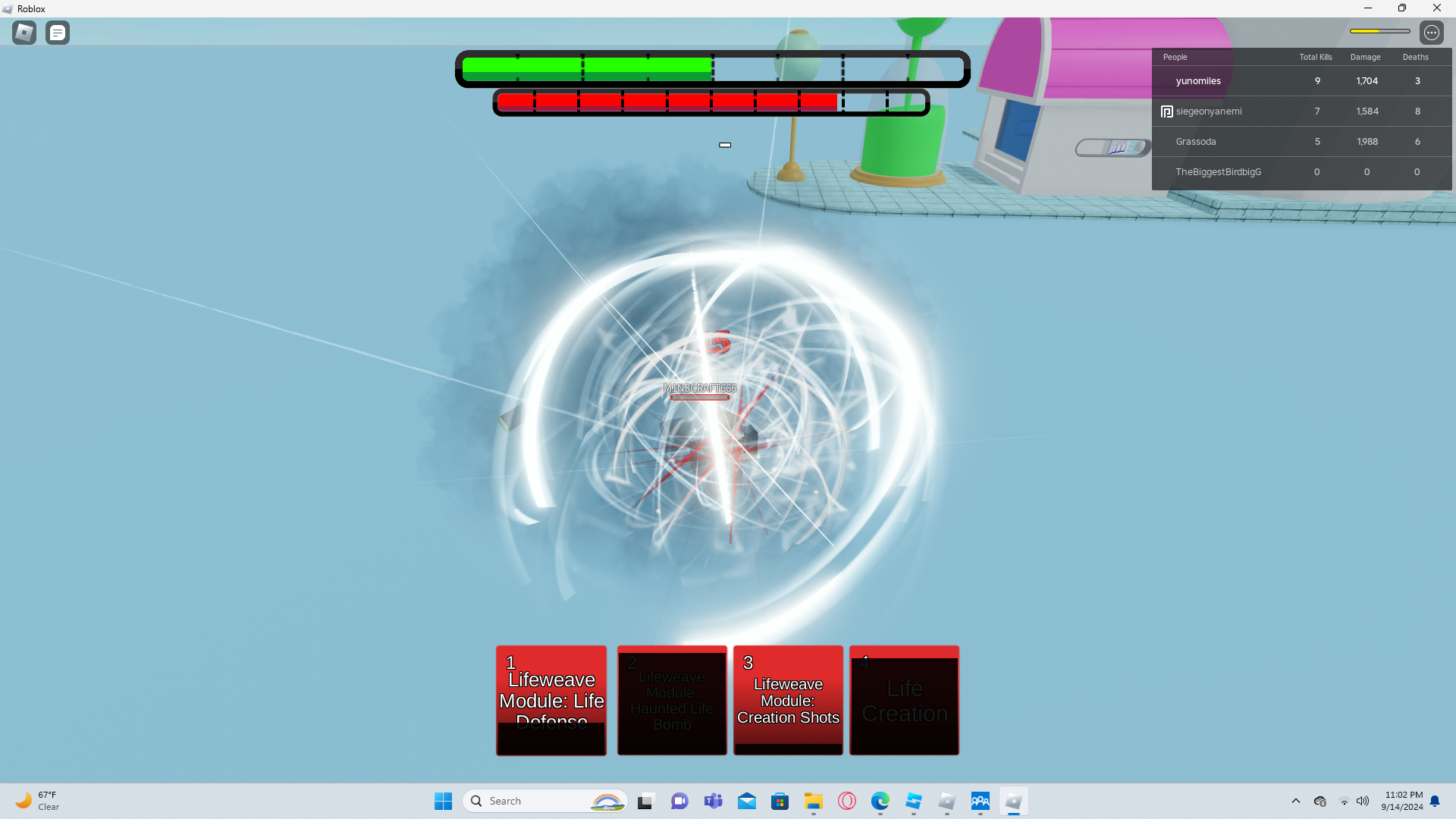Viewport: 1456px width, 819px height.
Task: Open the Roblox main menu icon
Action: click(x=24, y=33)
